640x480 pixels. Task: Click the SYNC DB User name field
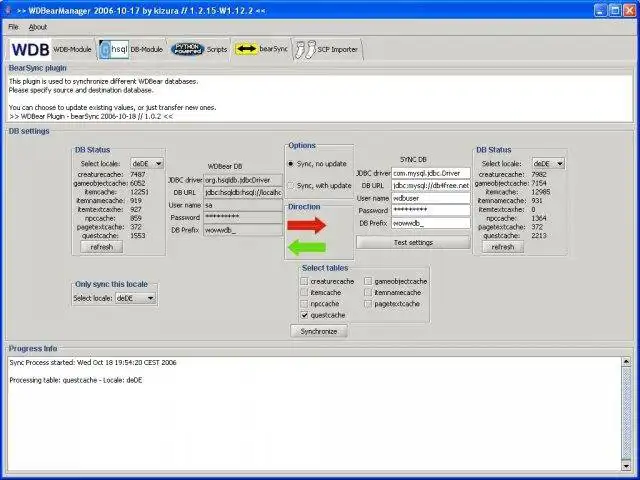431,198
